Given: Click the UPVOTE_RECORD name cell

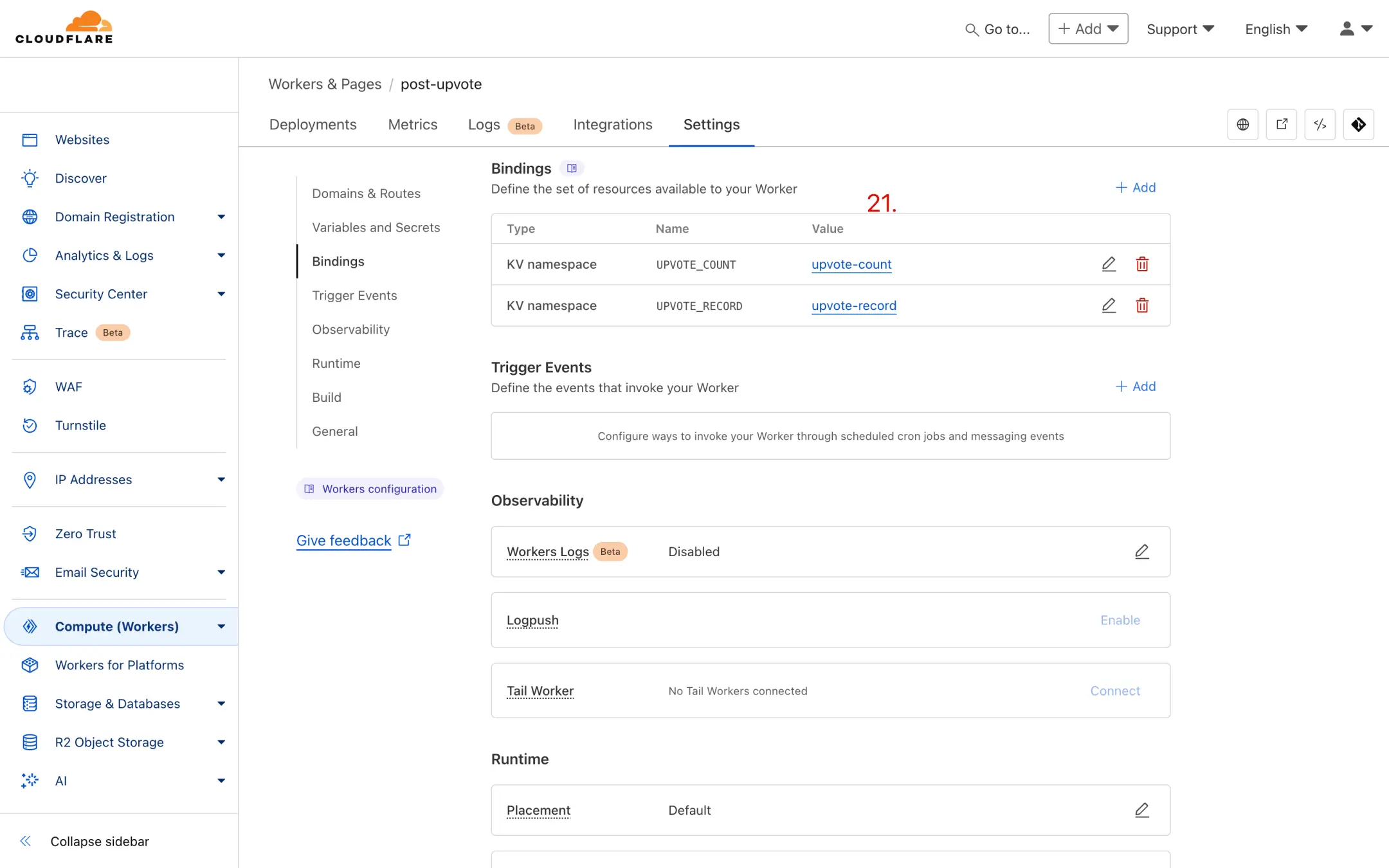Looking at the screenshot, I should click(x=699, y=306).
